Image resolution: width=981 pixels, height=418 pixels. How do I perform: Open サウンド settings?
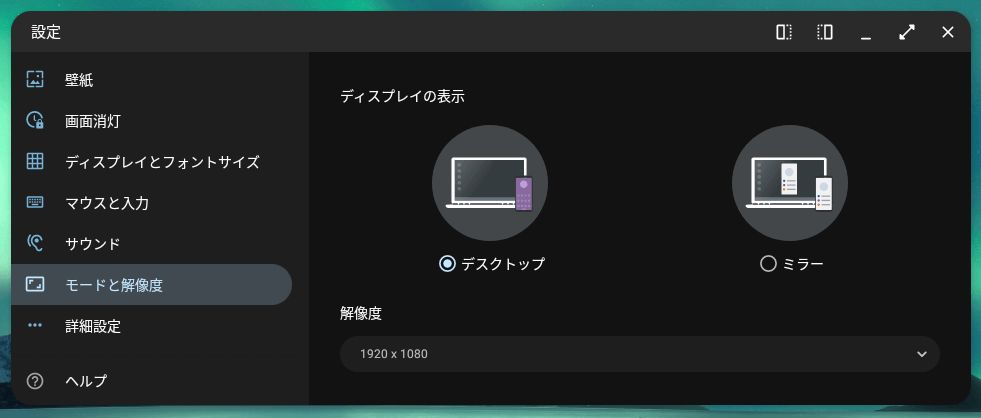(x=151, y=243)
